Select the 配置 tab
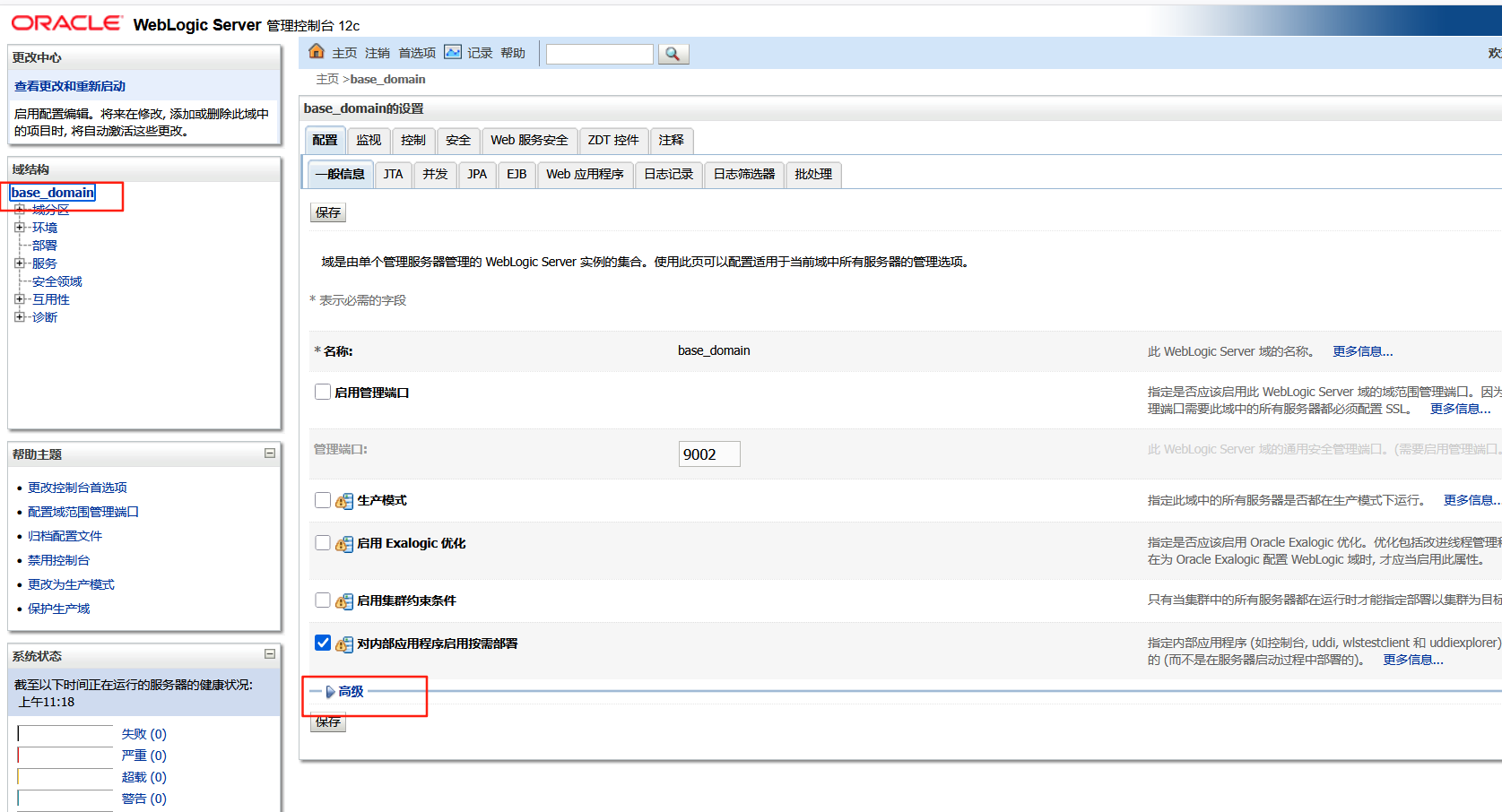The width and height of the screenshot is (1502, 812). pos(326,141)
